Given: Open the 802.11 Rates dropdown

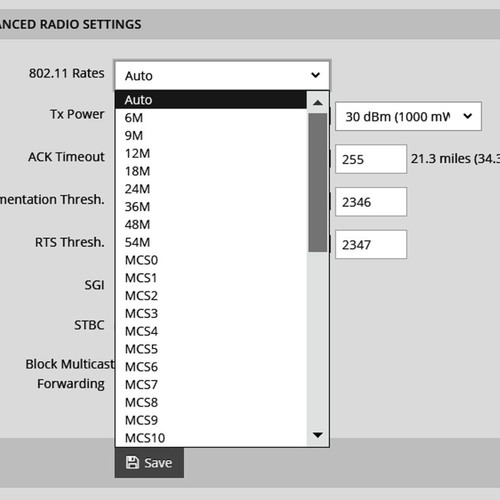Looking at the screenshot, I should click(x=222, y=75).
